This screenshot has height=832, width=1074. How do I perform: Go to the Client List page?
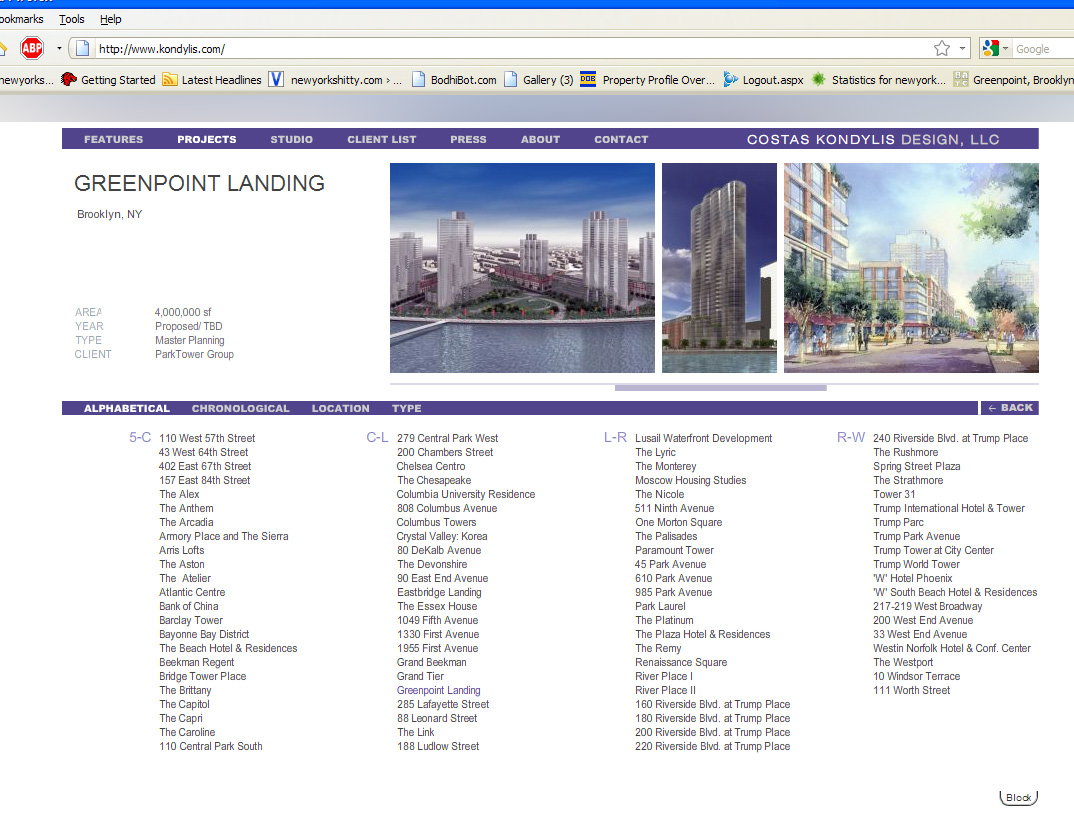381,139
